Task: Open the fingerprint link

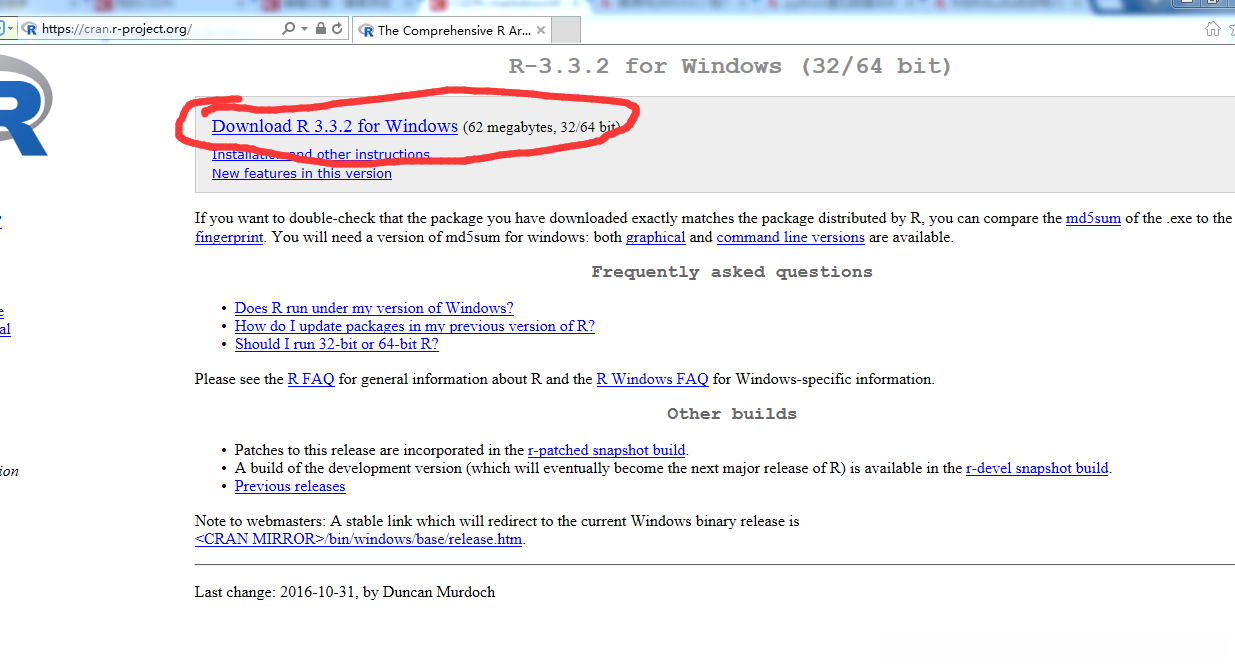Action: click(229, 237)
